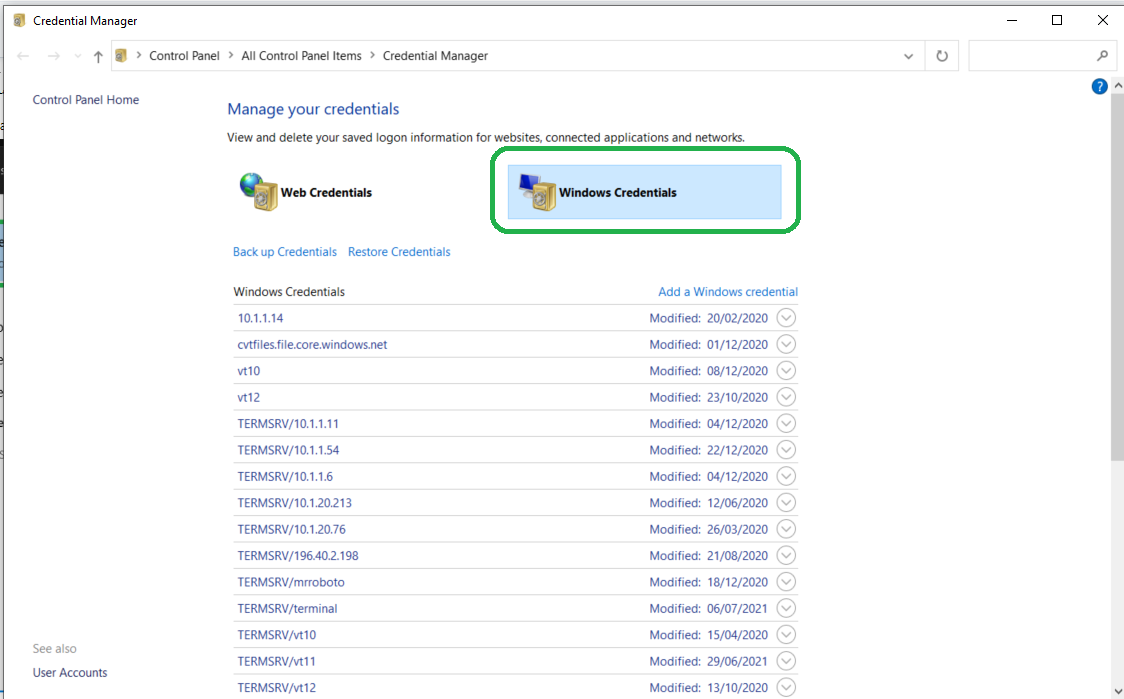Click Restore Credentials link
This screenshot has width=1124, height=699.
pyautogui.click(x=399, y=252)
